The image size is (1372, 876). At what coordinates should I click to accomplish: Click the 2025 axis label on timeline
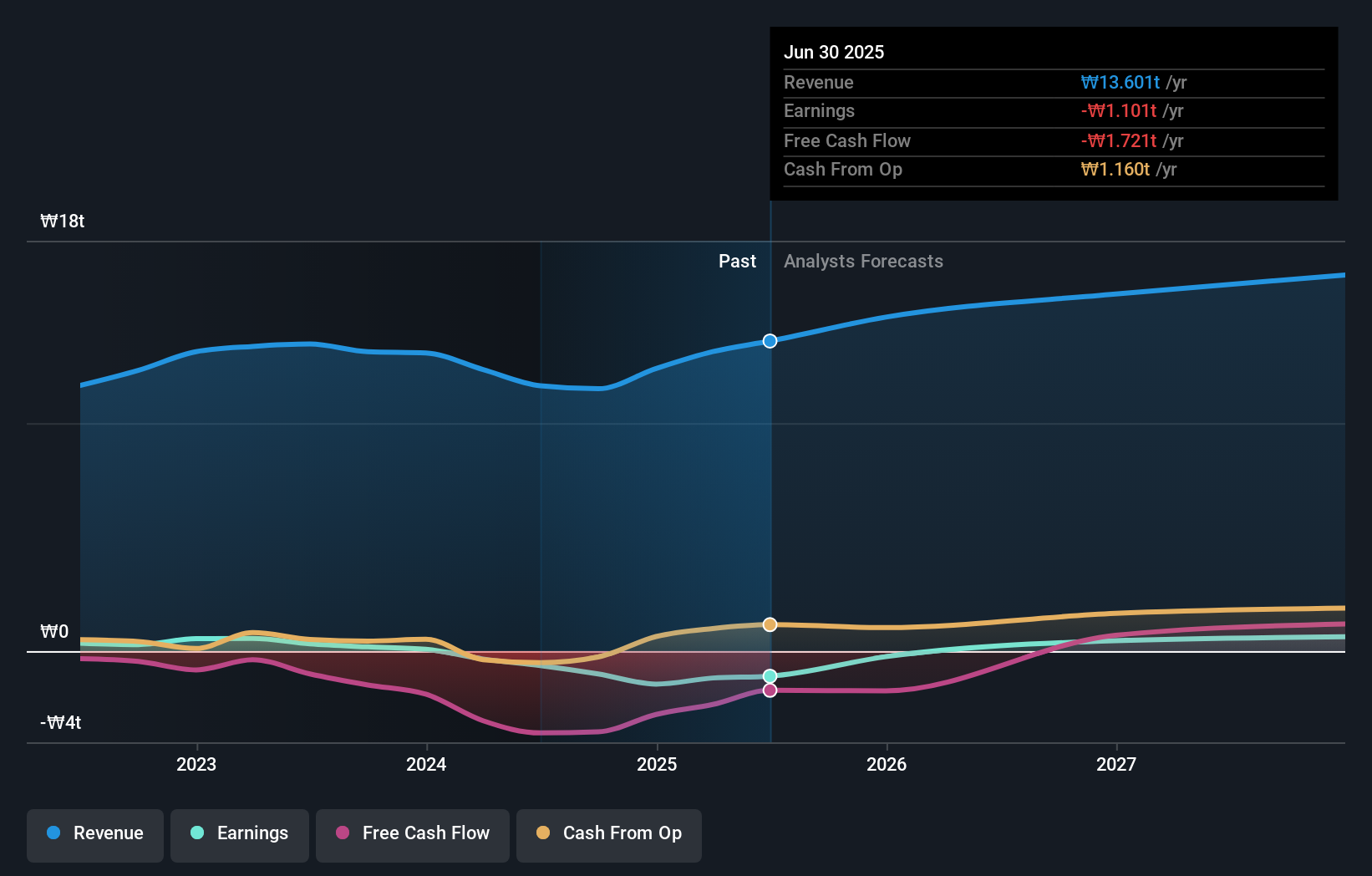[x=657, y=763]
